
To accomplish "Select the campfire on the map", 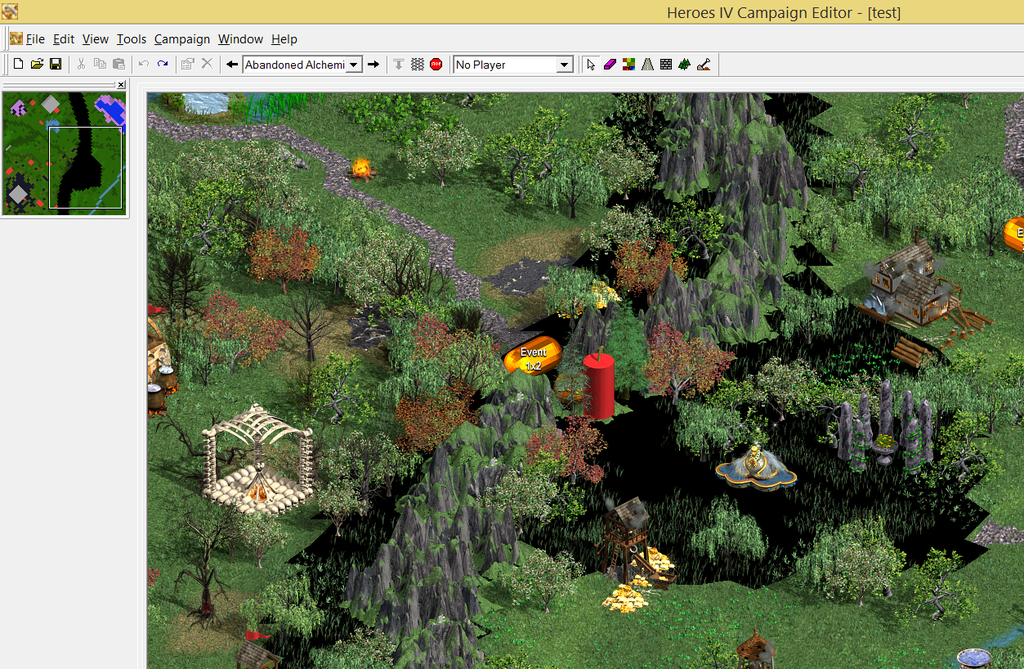I will pyautogui.click(x=361, y=169).
